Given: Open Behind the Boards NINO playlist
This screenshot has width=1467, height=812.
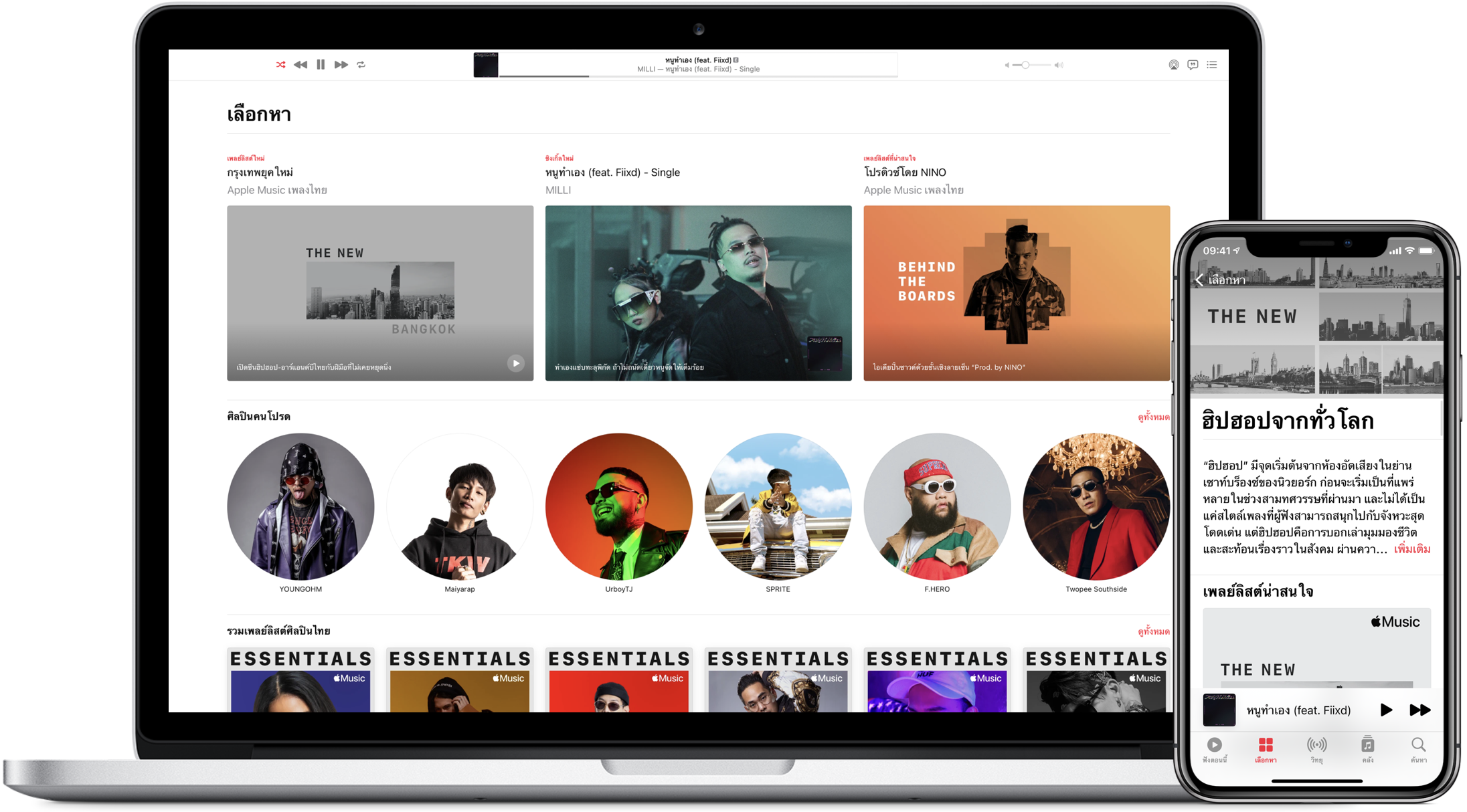Looking at the screenshot, I should coord(1016,293).
